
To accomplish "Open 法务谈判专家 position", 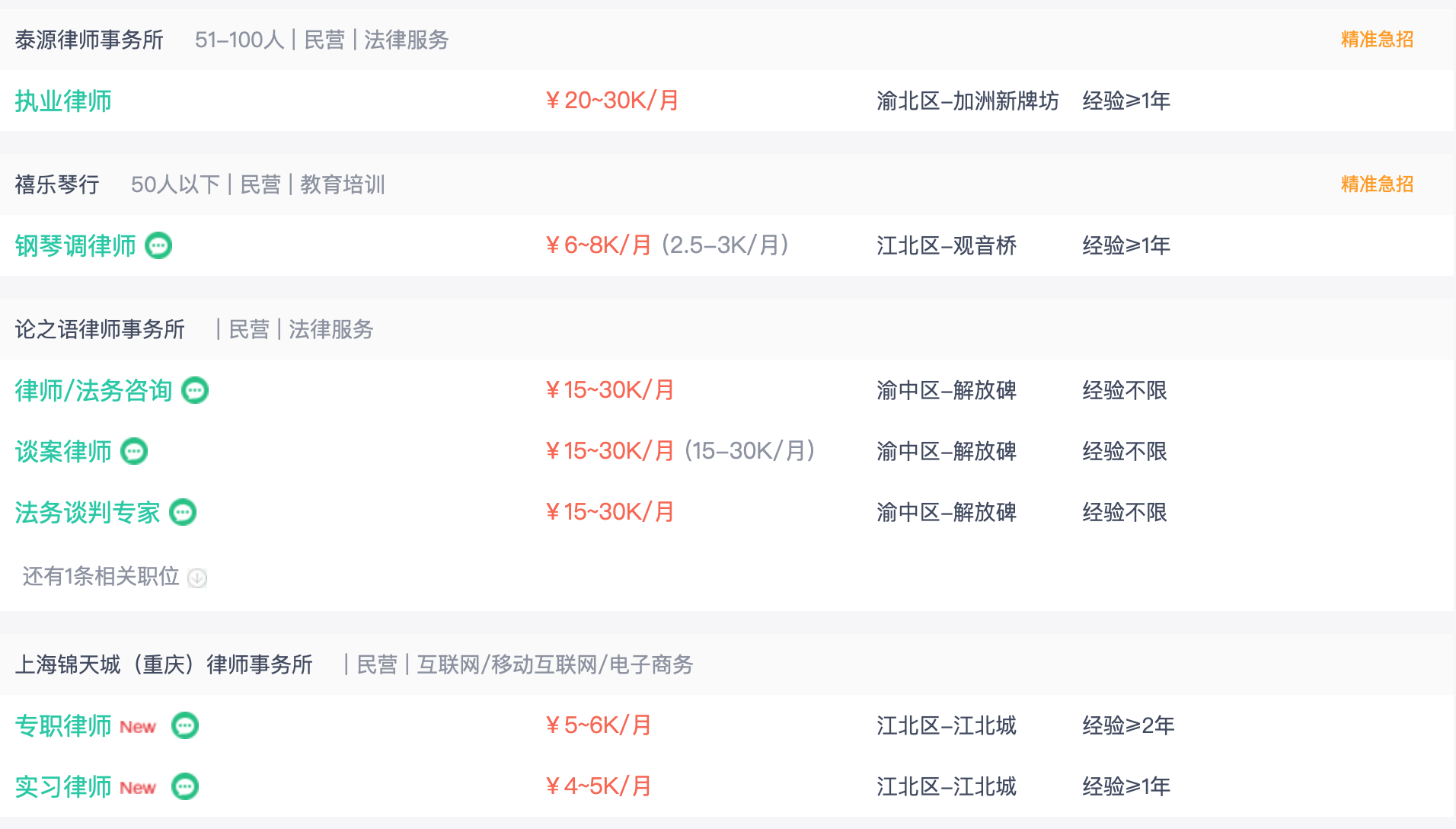I will [88, 512].
